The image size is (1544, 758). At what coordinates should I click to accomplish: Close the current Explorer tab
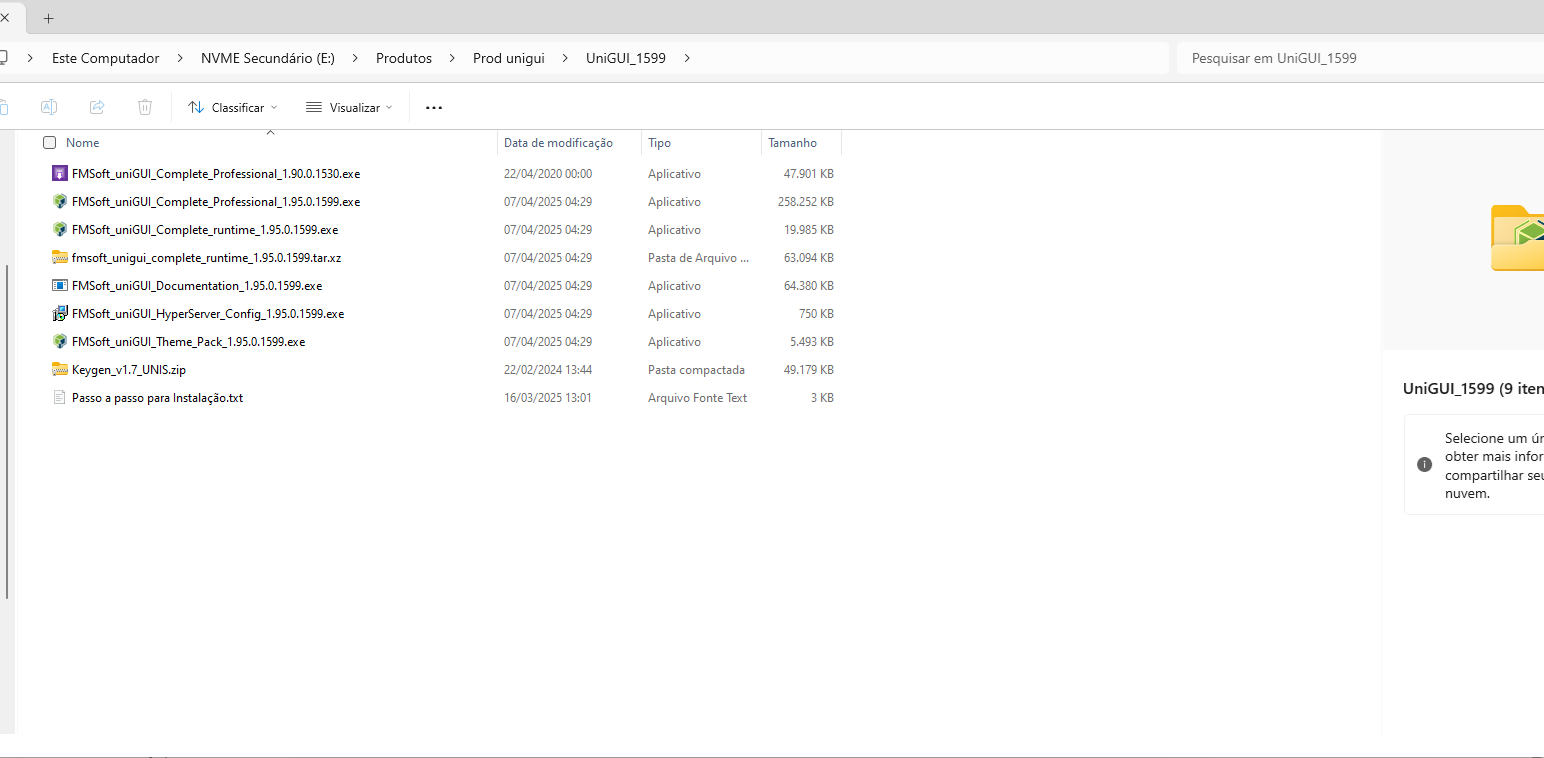[4, 18]
